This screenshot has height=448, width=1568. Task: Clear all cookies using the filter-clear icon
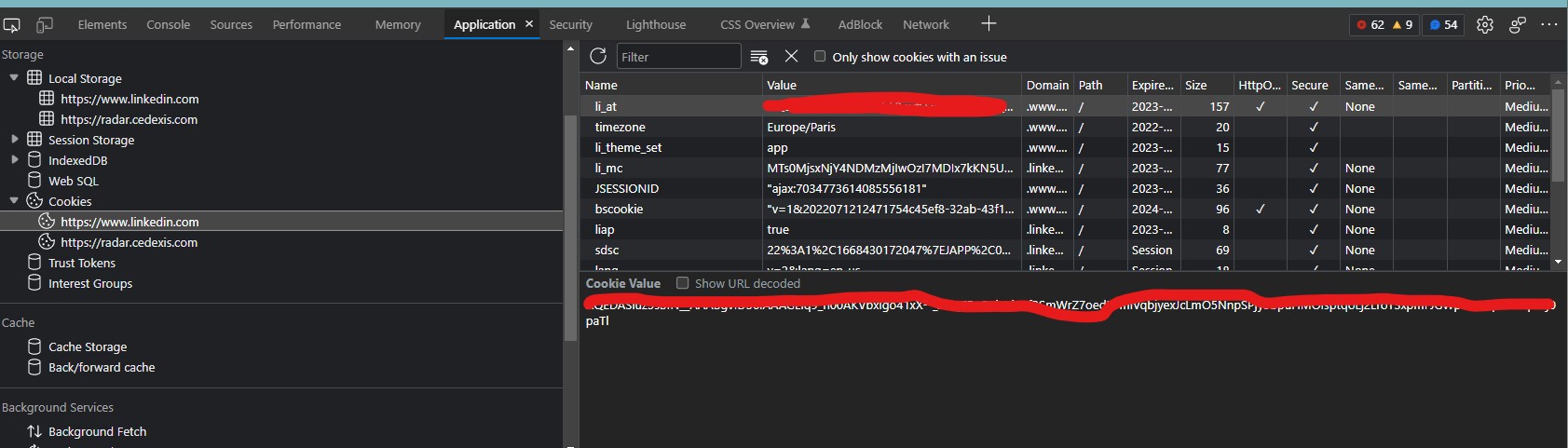759,57
